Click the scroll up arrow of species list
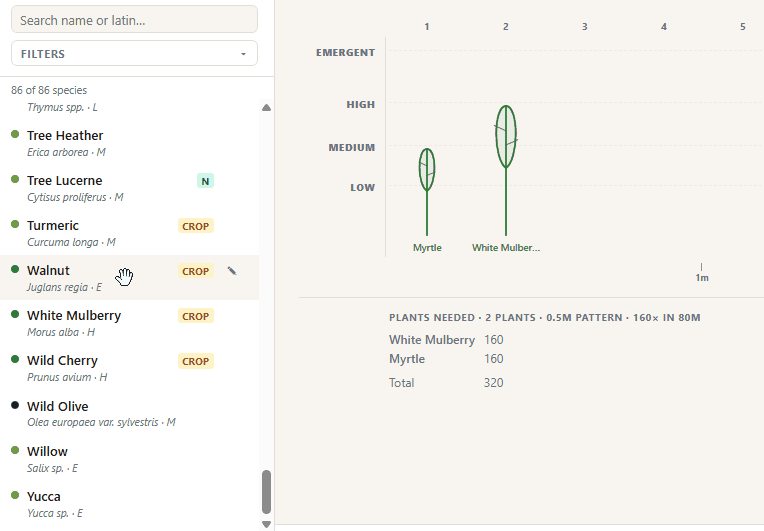The width and height of the screenshot is (764, 531). pyautogui.click(x=266, y=108)
